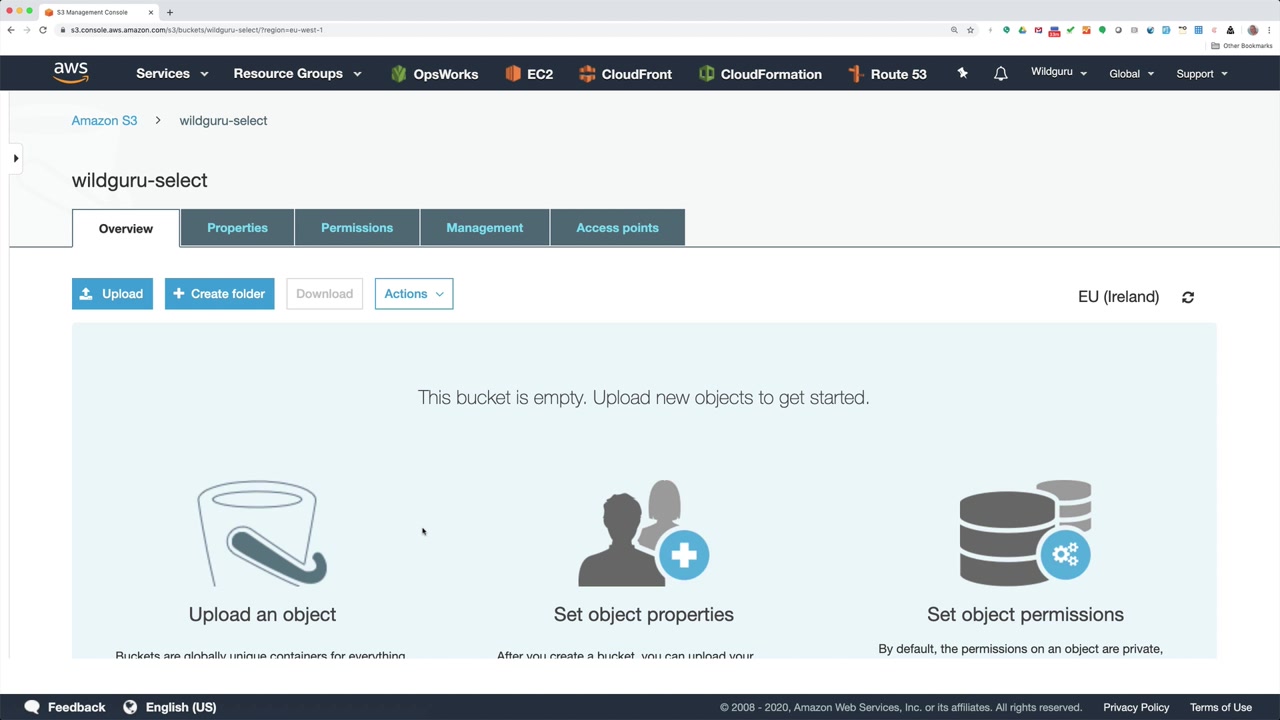Click the Upload an object heading
The width and height of the screenshot is (1280, 720).
(262, 614)
